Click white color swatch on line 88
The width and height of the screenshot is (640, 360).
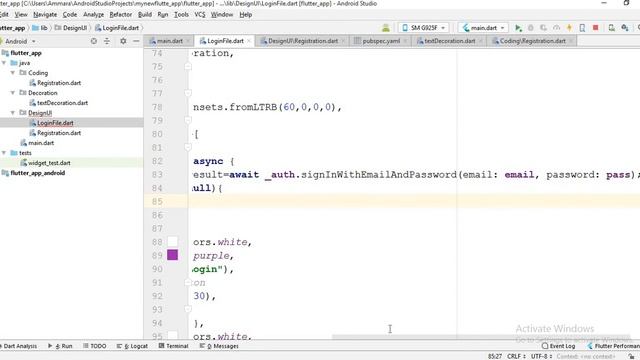pos(172,242)
